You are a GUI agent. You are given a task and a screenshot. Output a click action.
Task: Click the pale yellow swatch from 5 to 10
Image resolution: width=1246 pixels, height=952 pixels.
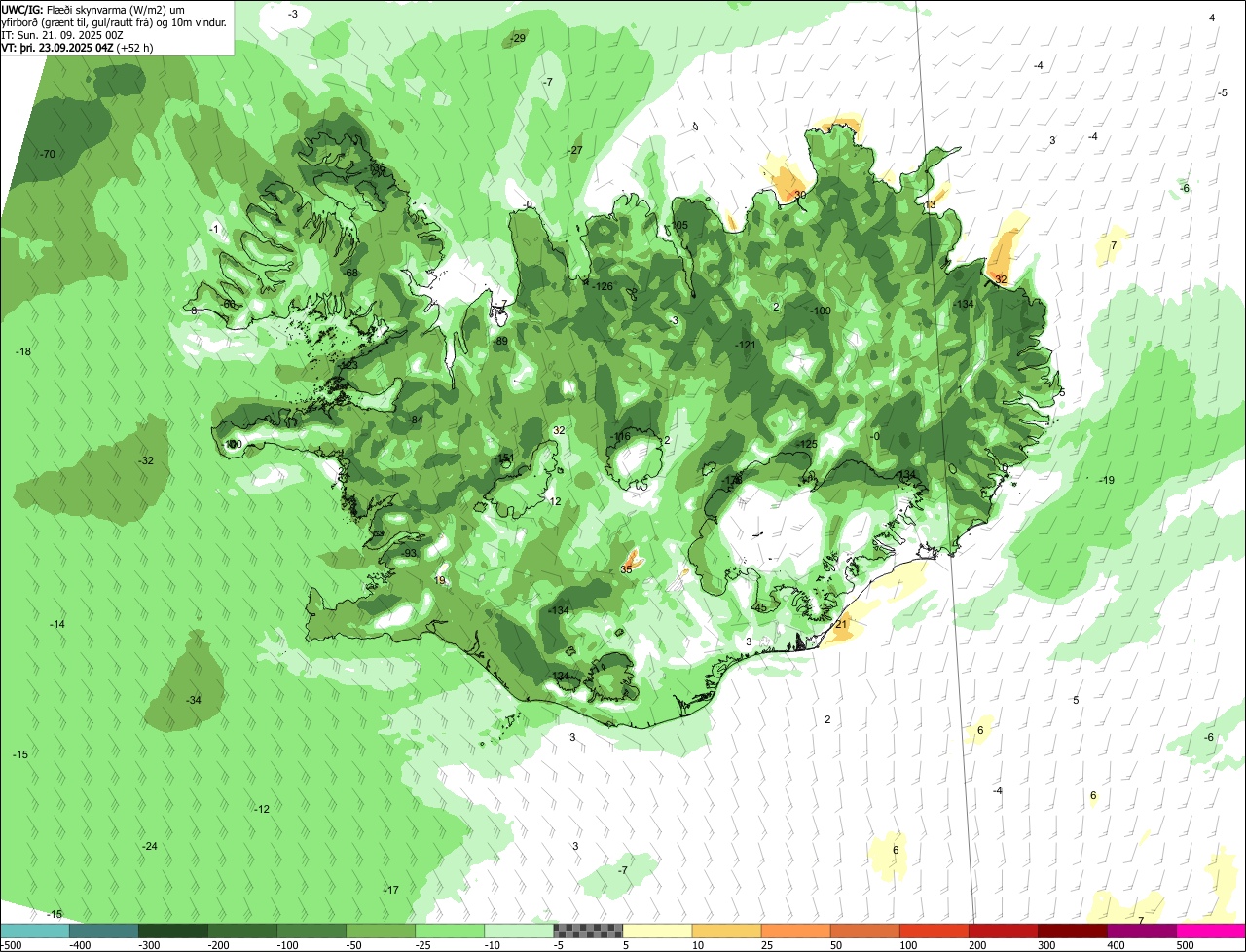(657, 931)
